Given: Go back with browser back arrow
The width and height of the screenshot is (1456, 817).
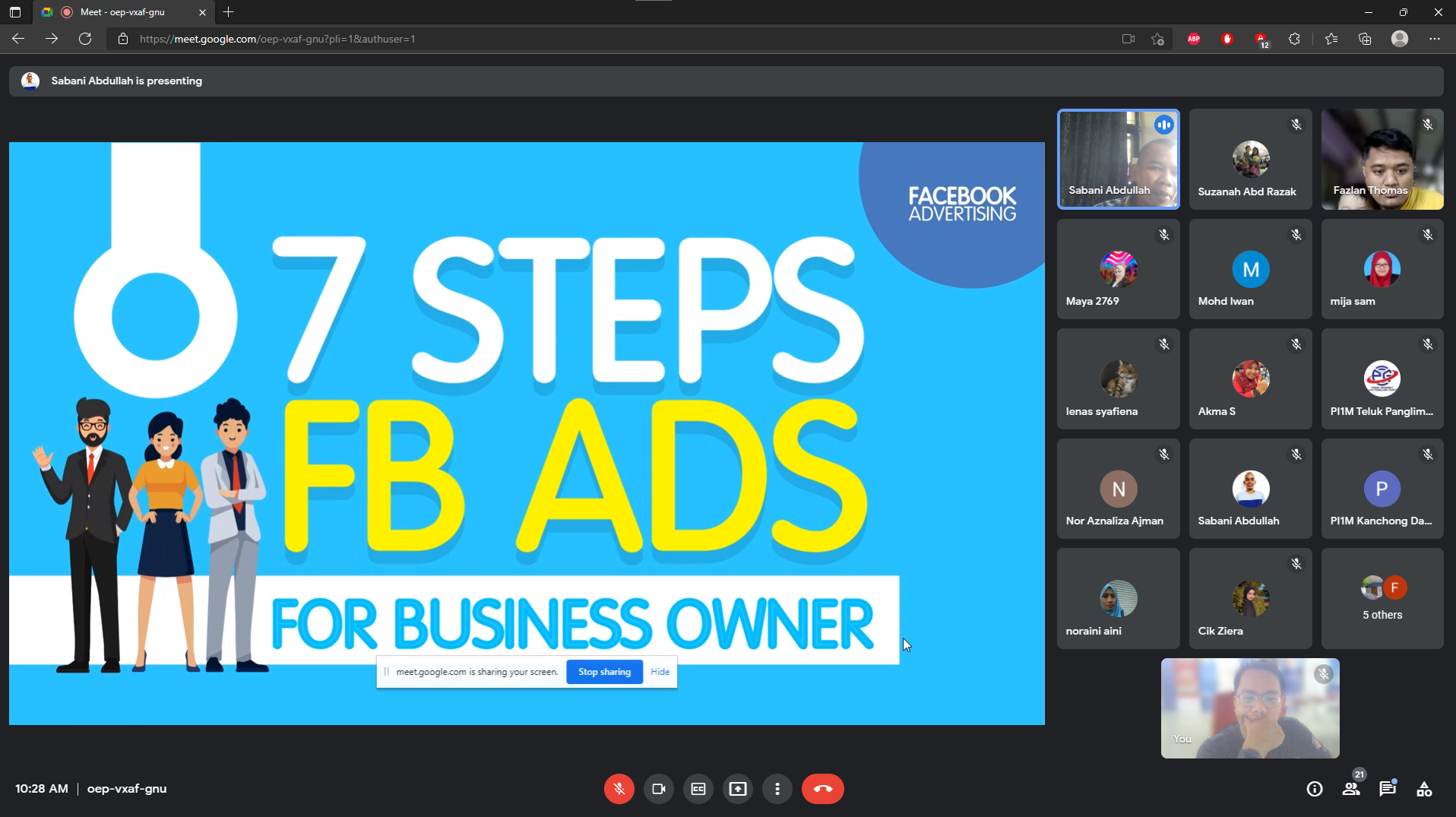Looking at the screenshot, I should [x=18, y=39].
